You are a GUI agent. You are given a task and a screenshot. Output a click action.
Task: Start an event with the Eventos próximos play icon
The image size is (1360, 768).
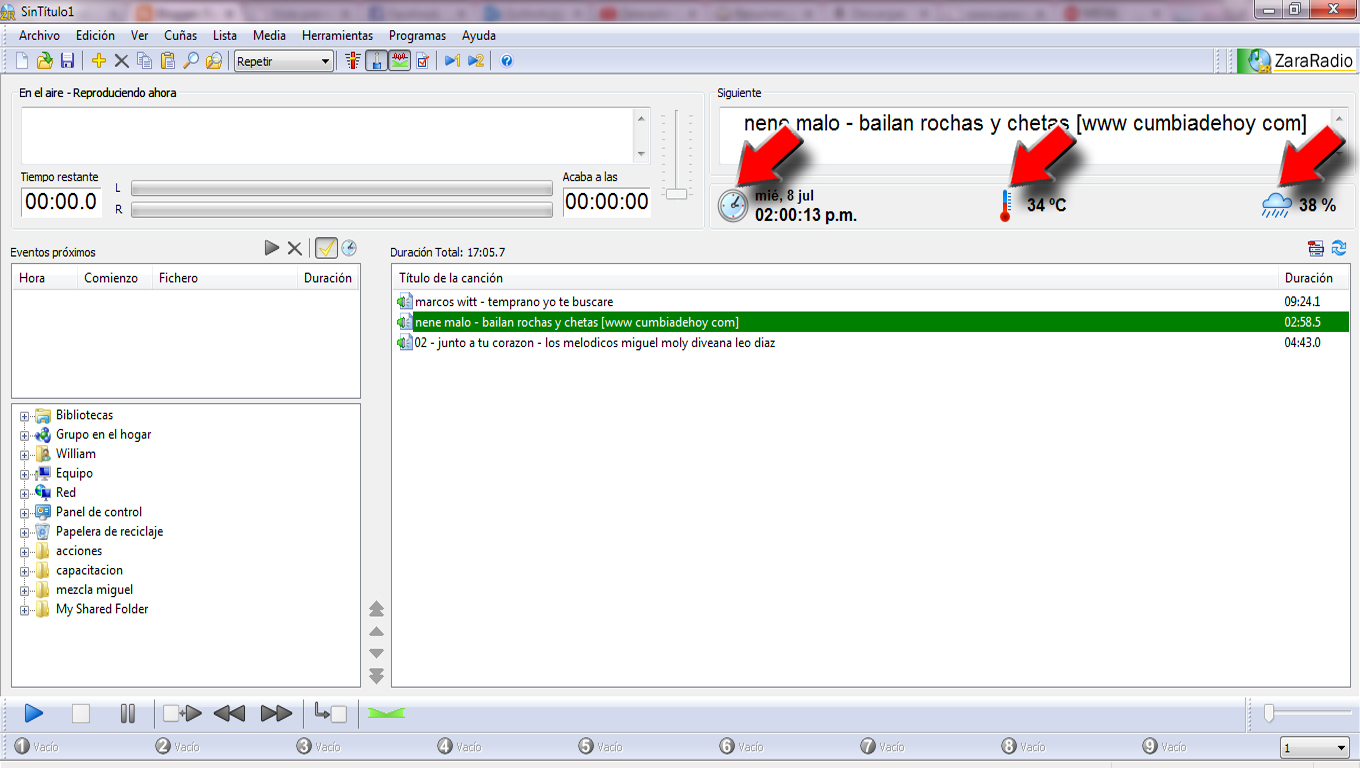(x=271, y=248)
